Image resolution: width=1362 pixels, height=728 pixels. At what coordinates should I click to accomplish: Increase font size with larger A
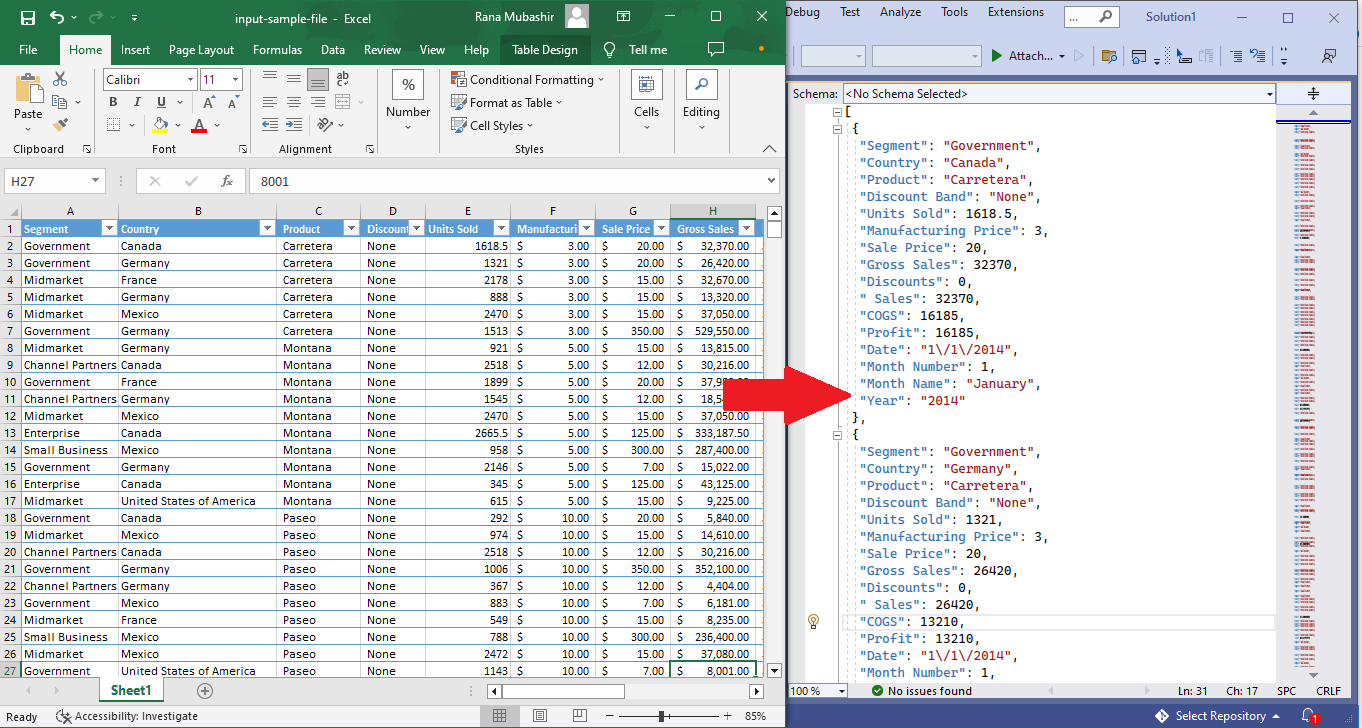click(209, 102)
